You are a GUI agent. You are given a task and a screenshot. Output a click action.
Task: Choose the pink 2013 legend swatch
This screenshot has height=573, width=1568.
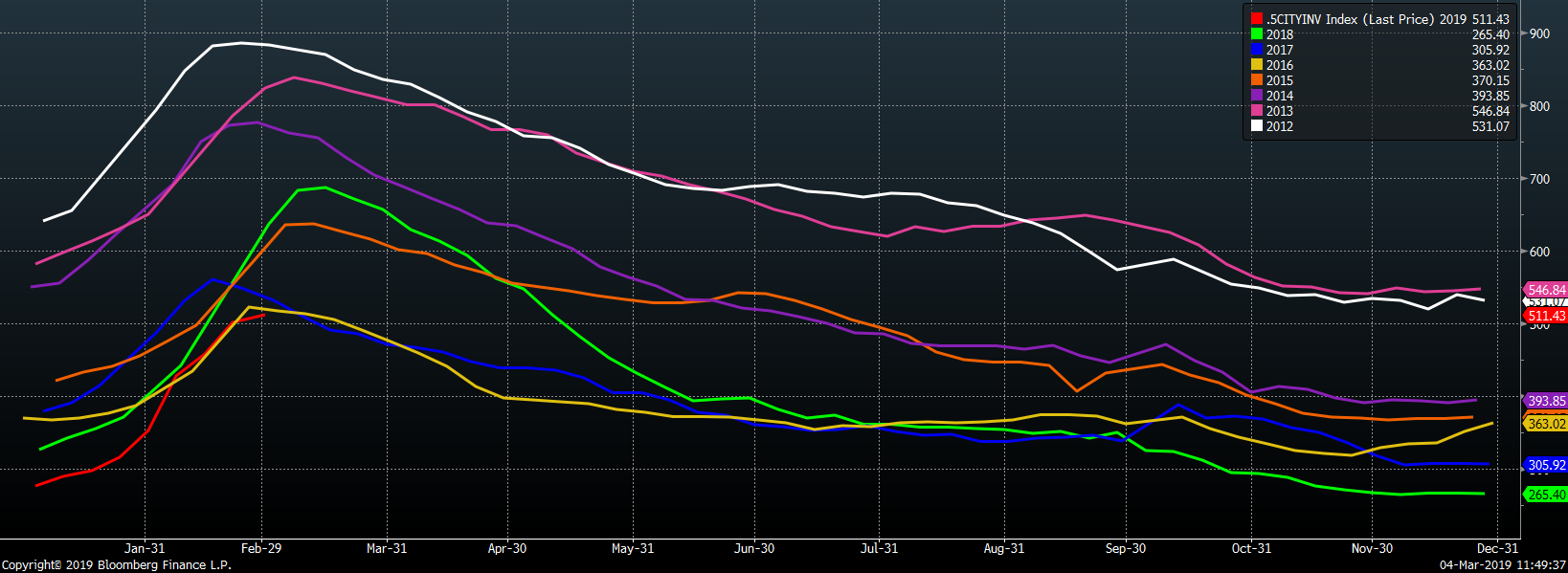1256,111
